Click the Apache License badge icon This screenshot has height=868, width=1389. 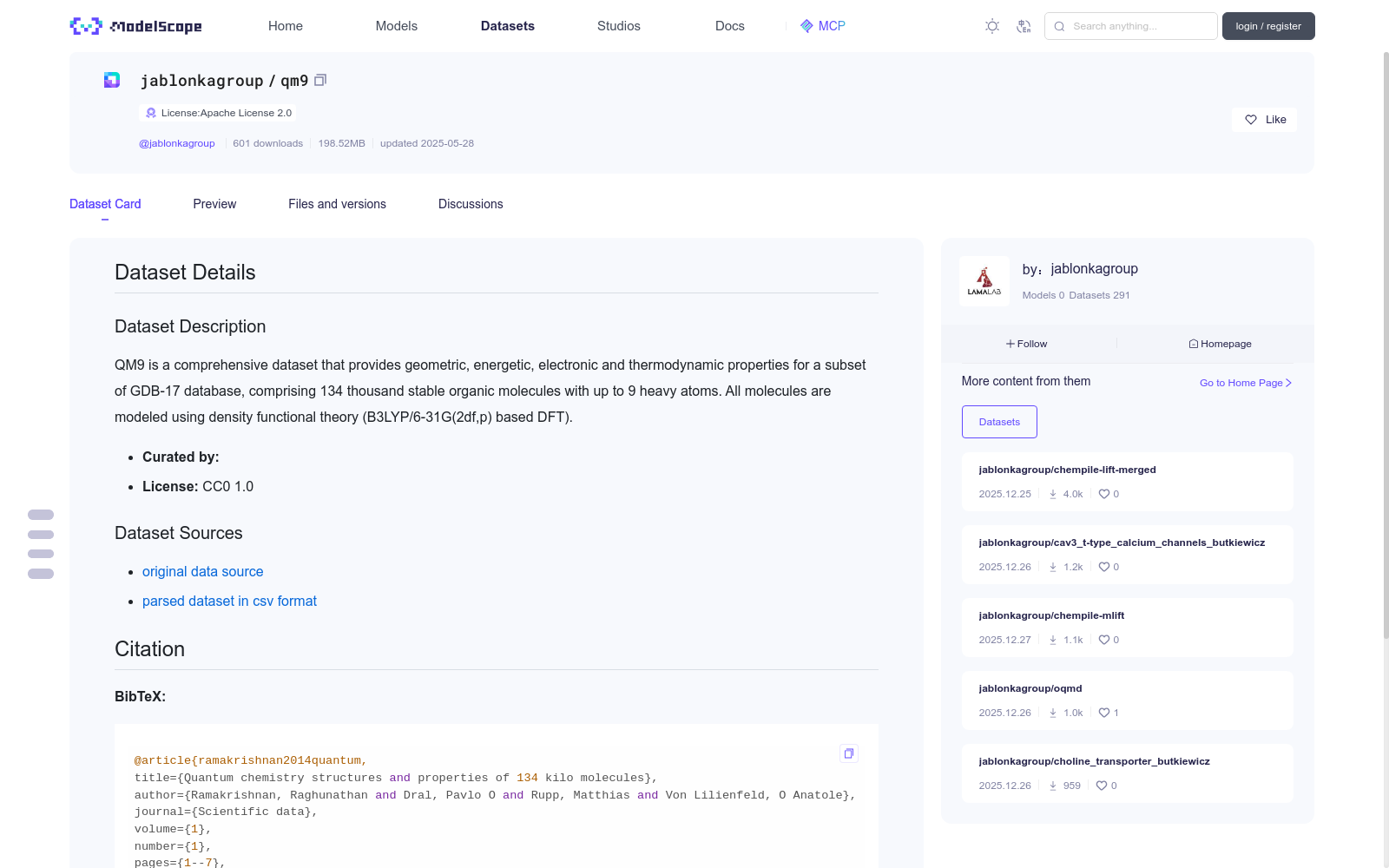tap(151, 113)
